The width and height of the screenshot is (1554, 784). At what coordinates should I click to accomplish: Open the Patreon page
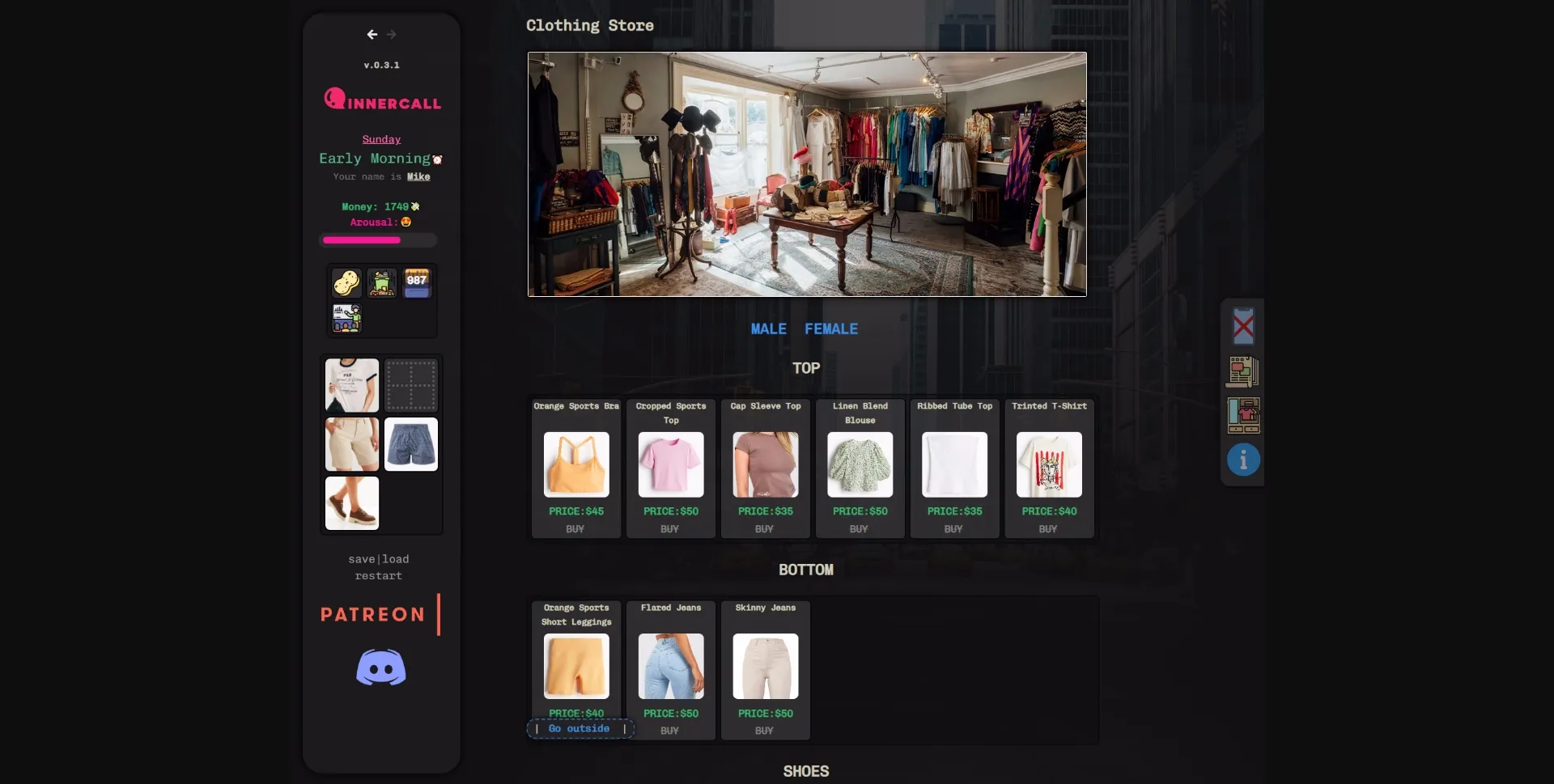[x=371, y=614]
